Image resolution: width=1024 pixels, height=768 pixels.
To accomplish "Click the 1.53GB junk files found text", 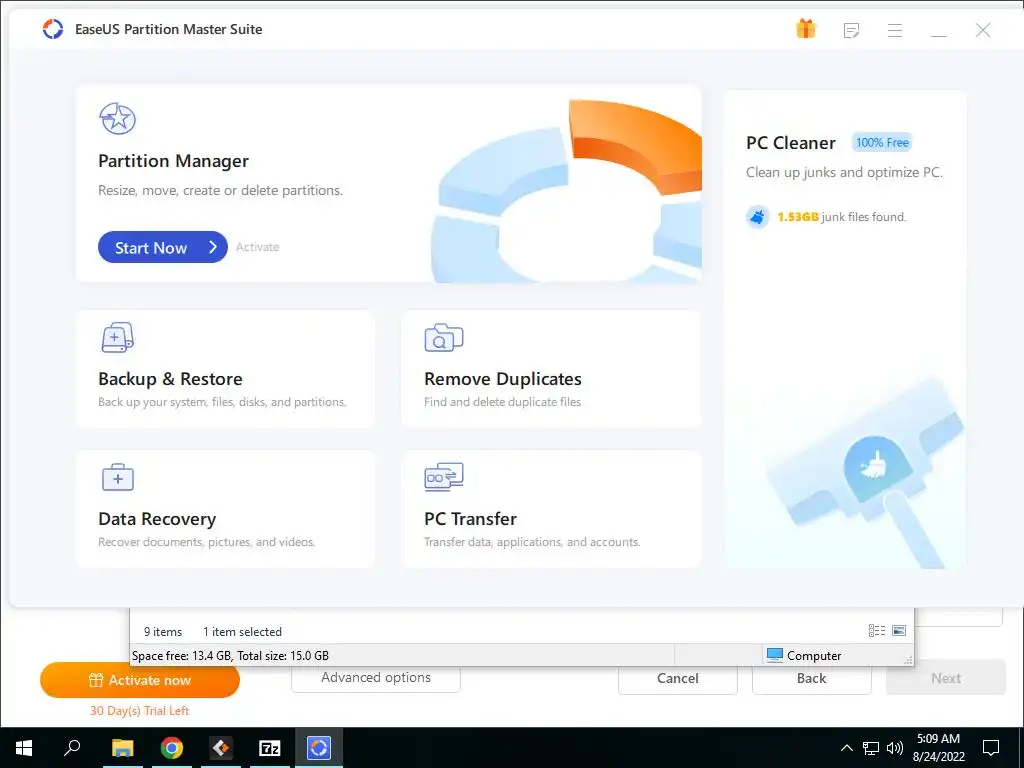I will click(842, 217).
